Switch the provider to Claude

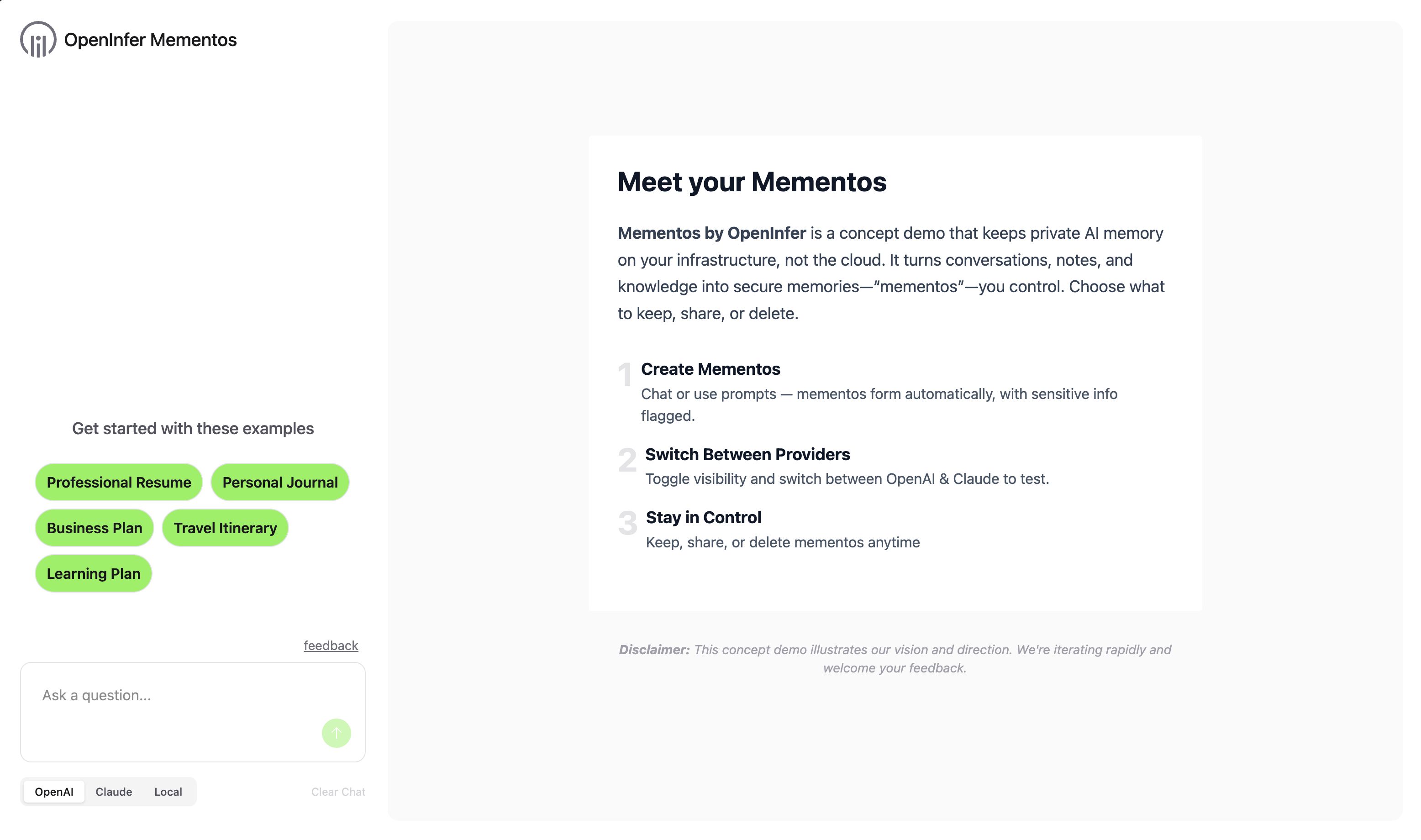[113, 791]
